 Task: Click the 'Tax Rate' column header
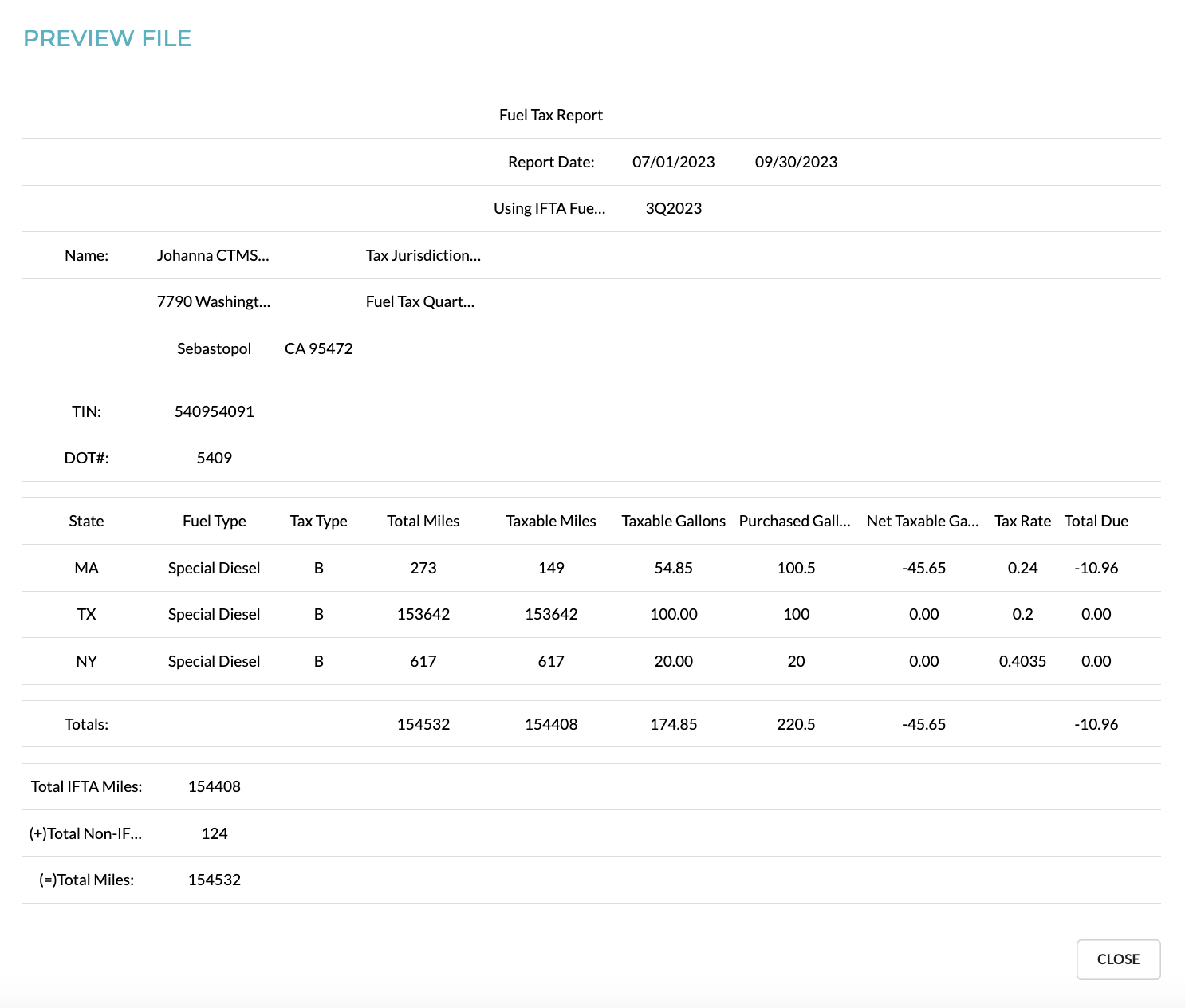[1023, 521]
